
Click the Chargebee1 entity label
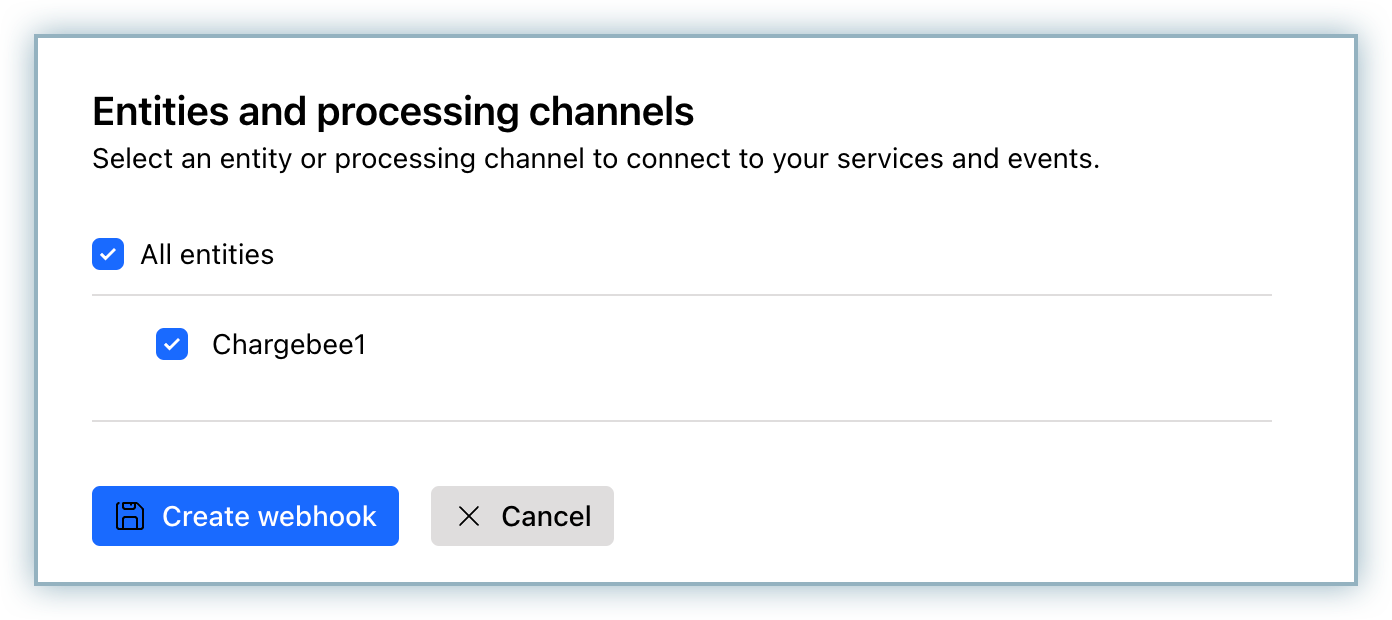coord(289,345)
